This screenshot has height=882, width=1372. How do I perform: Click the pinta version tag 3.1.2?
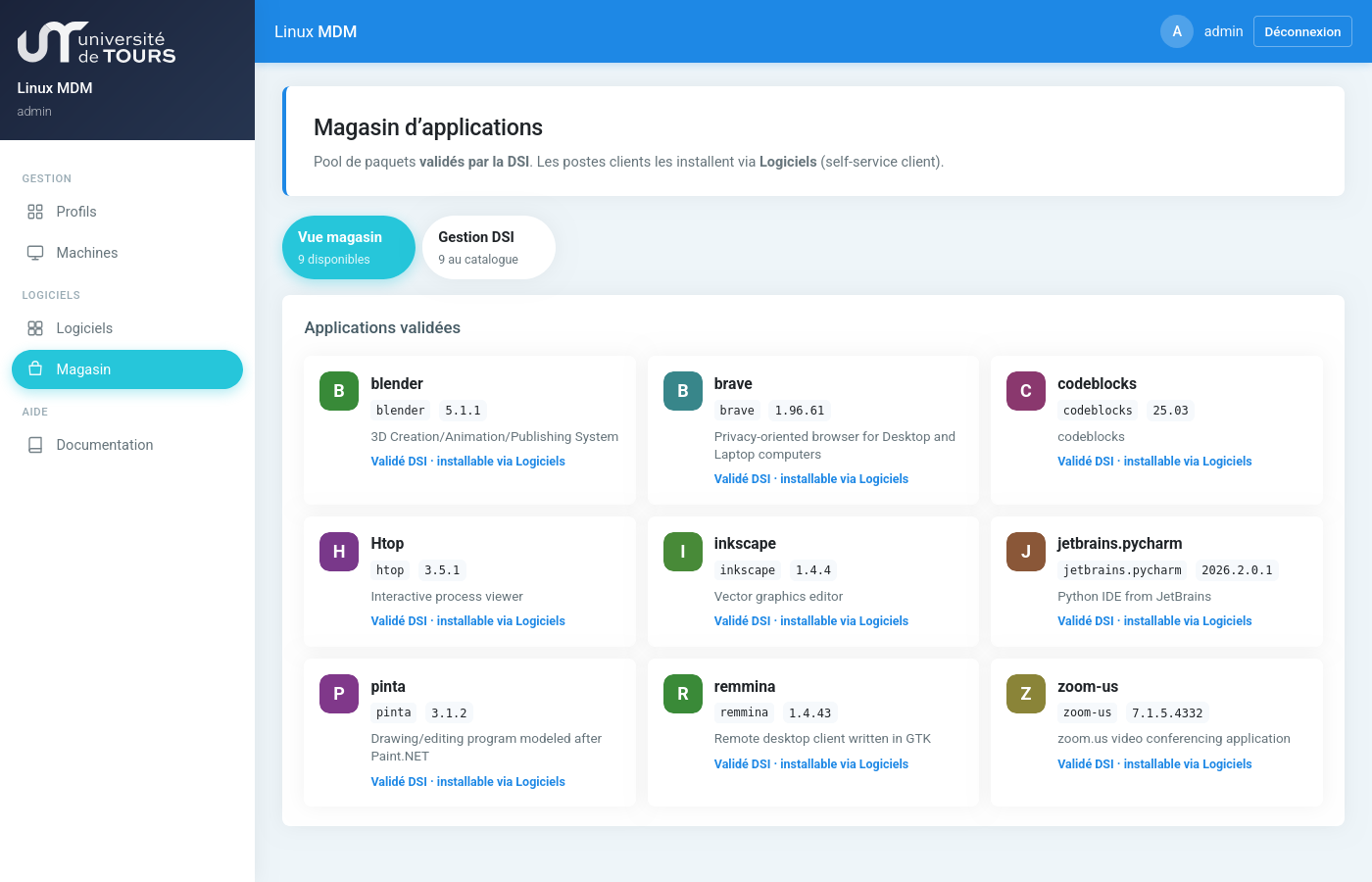click(449, 713)
